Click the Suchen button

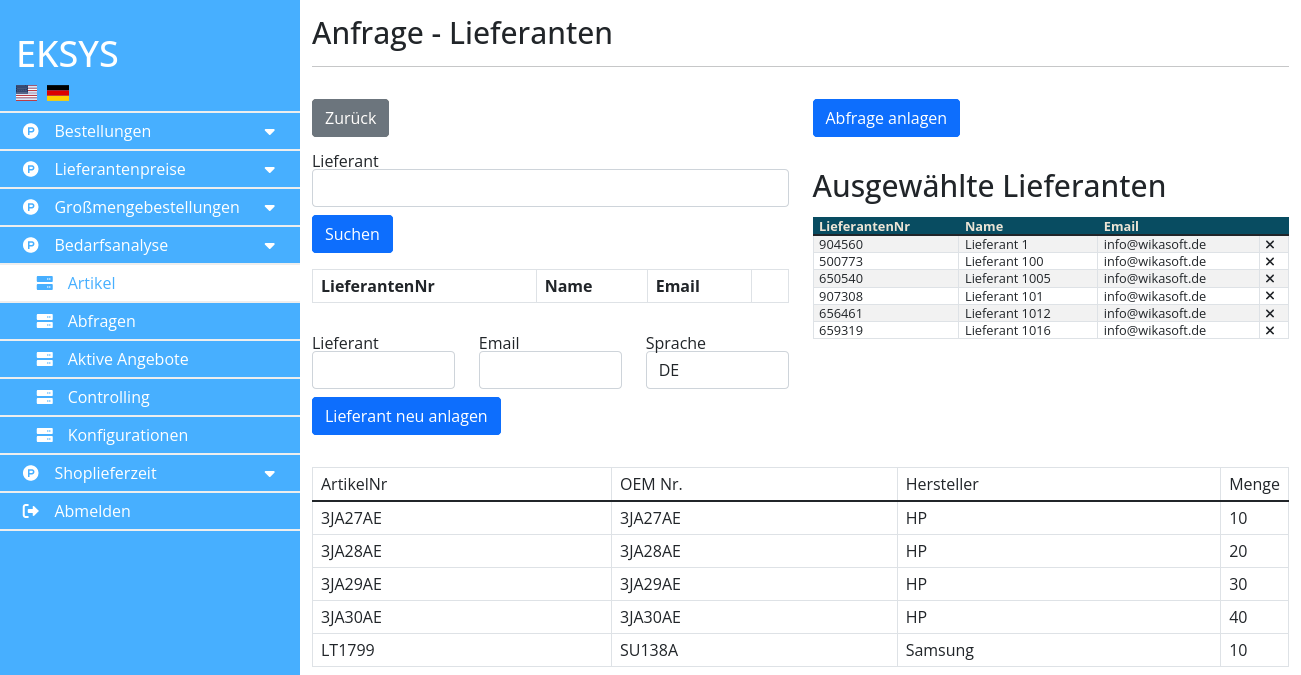pyautogui.click(x=352, y=234)
